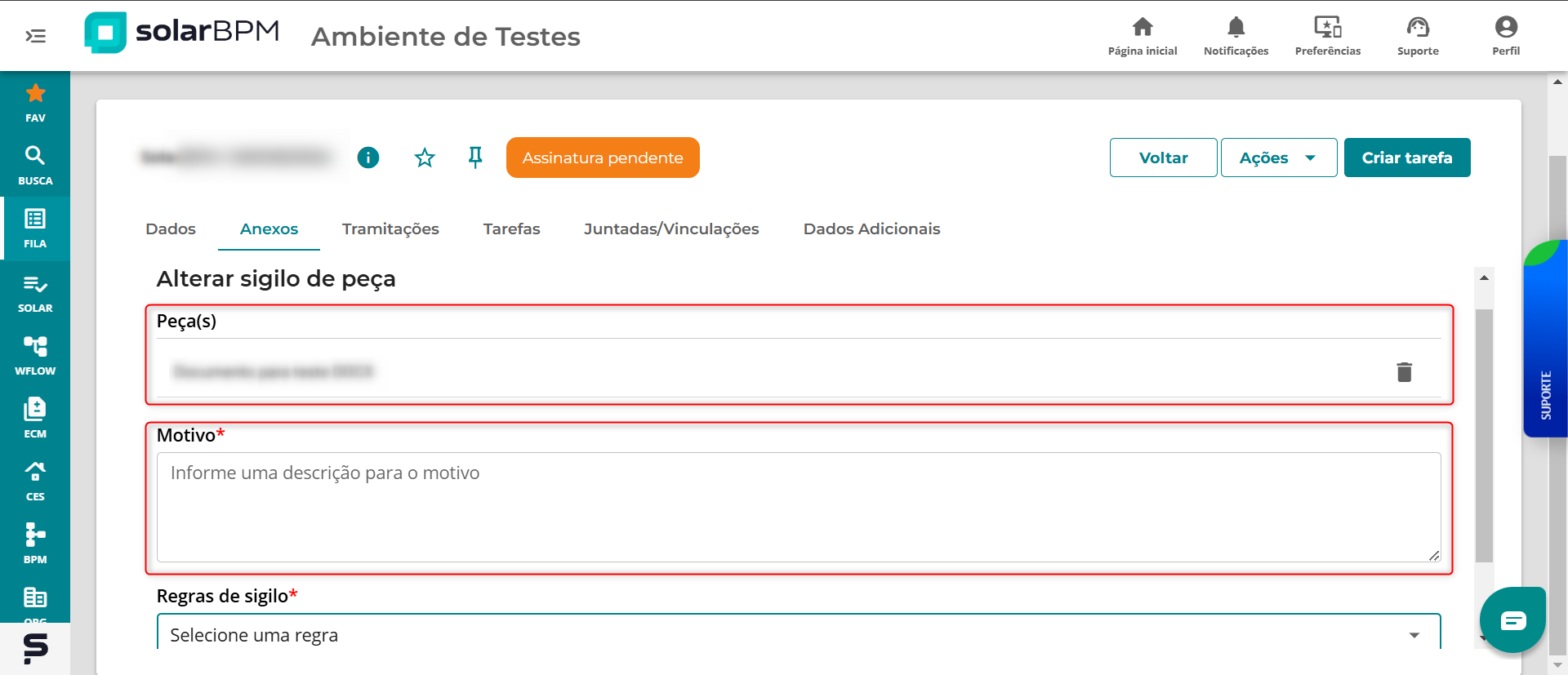Open the Perfil user menu
This screenshot has height=675, width=1568.
point(1505,36)
